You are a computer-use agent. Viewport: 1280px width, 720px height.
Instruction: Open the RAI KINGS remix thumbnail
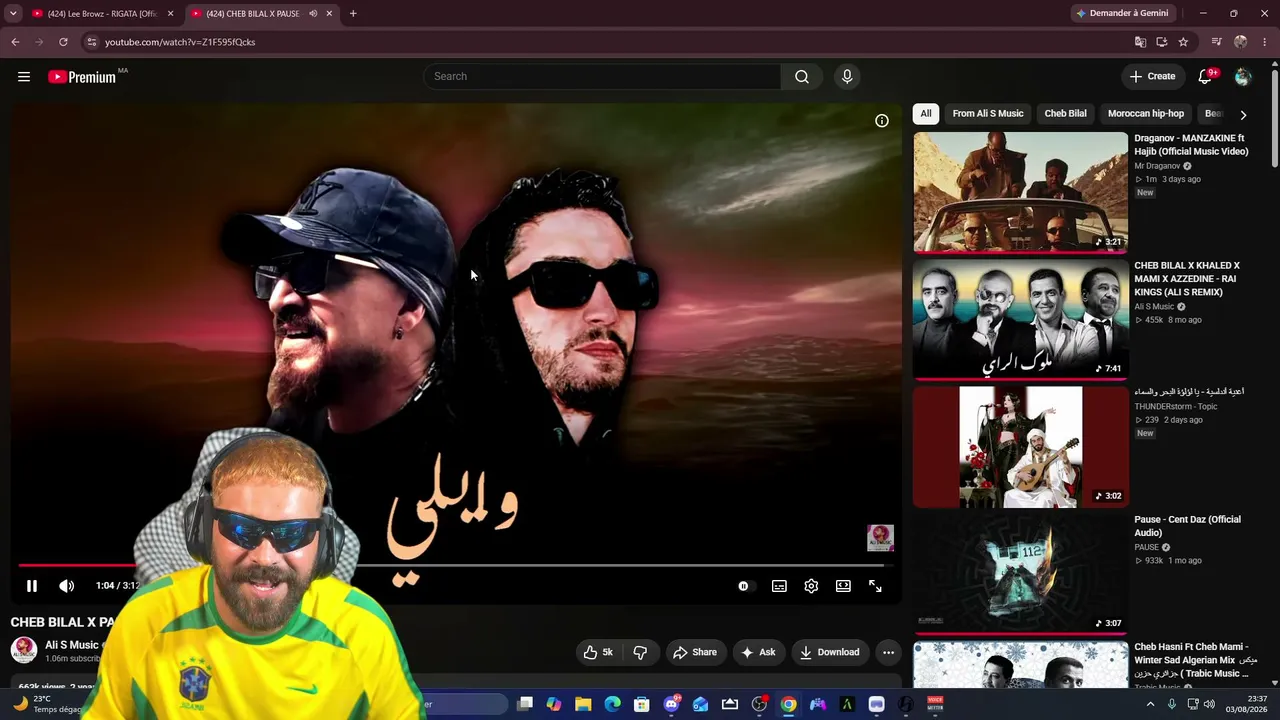point(1020,320)
